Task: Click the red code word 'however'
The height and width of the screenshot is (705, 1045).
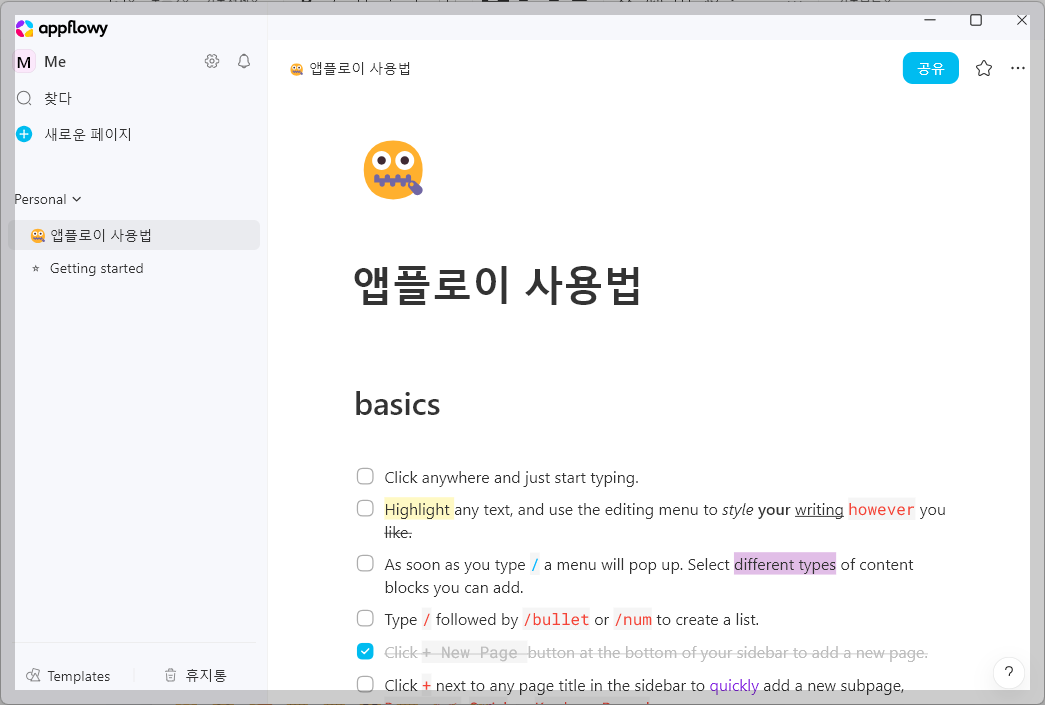Action: (x=881, y=509)
